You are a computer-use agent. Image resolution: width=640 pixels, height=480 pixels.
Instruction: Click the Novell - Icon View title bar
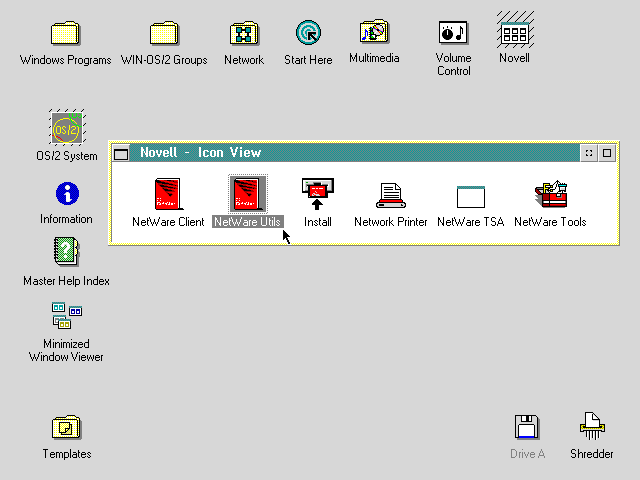(350, 153)
